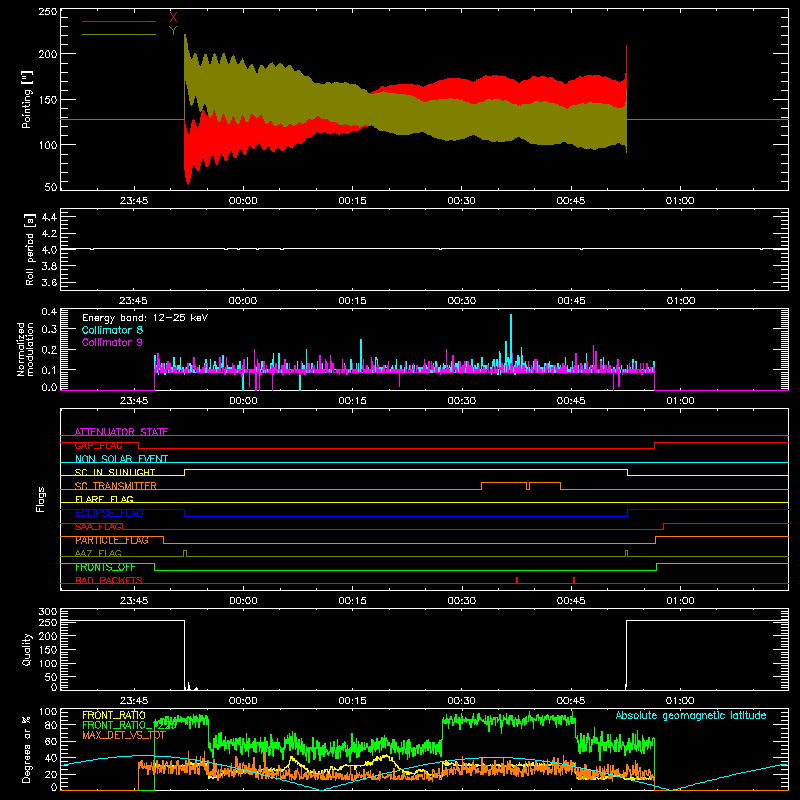The height and width of the screenshot is (800, 800).
Task: Click the 4.4 value on Roll period axis
Action: click(49, 217)
